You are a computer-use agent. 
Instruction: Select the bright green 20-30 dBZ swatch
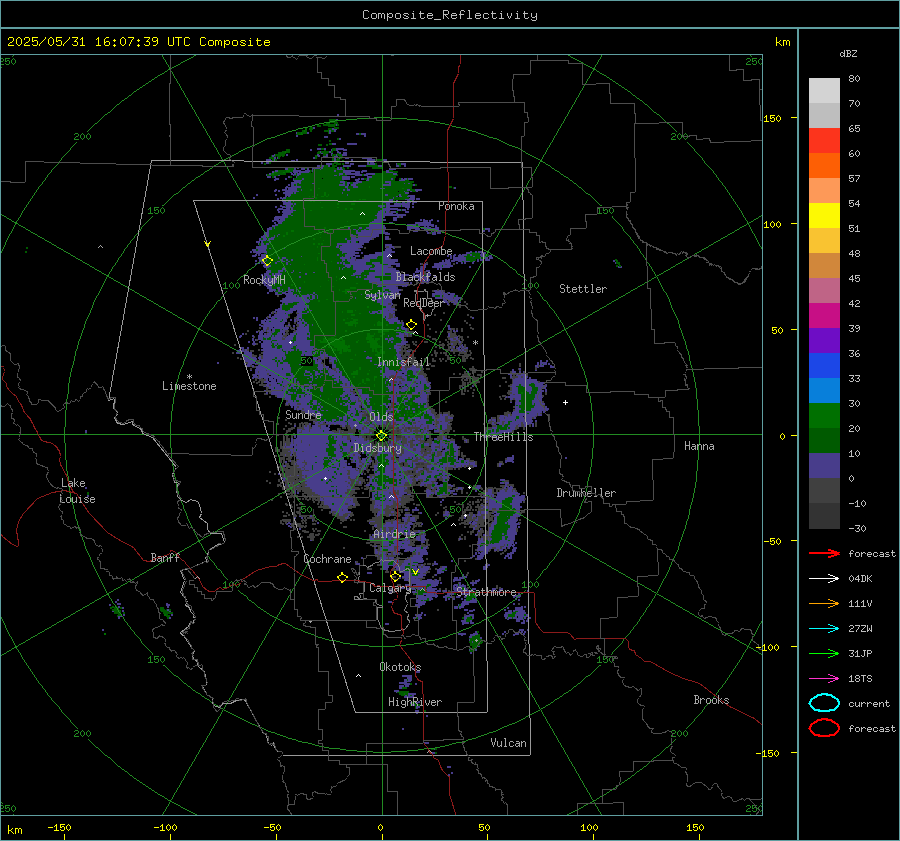824,415
